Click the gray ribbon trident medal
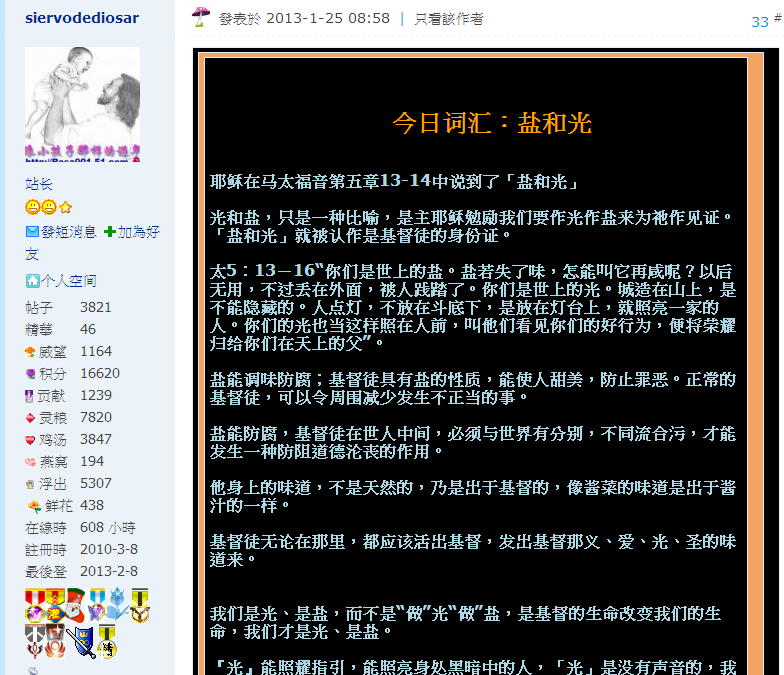Image resolution: width=784 pixels, height=675 pixels. 34,641
